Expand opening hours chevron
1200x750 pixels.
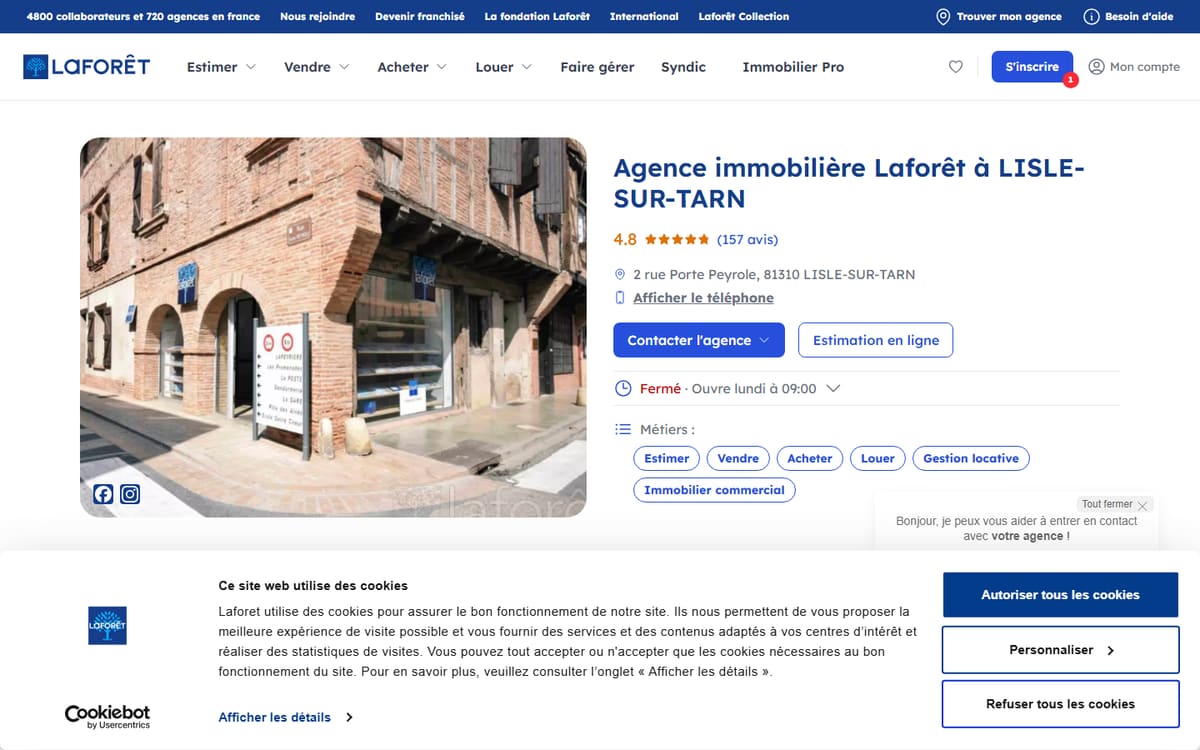(832, 389)
